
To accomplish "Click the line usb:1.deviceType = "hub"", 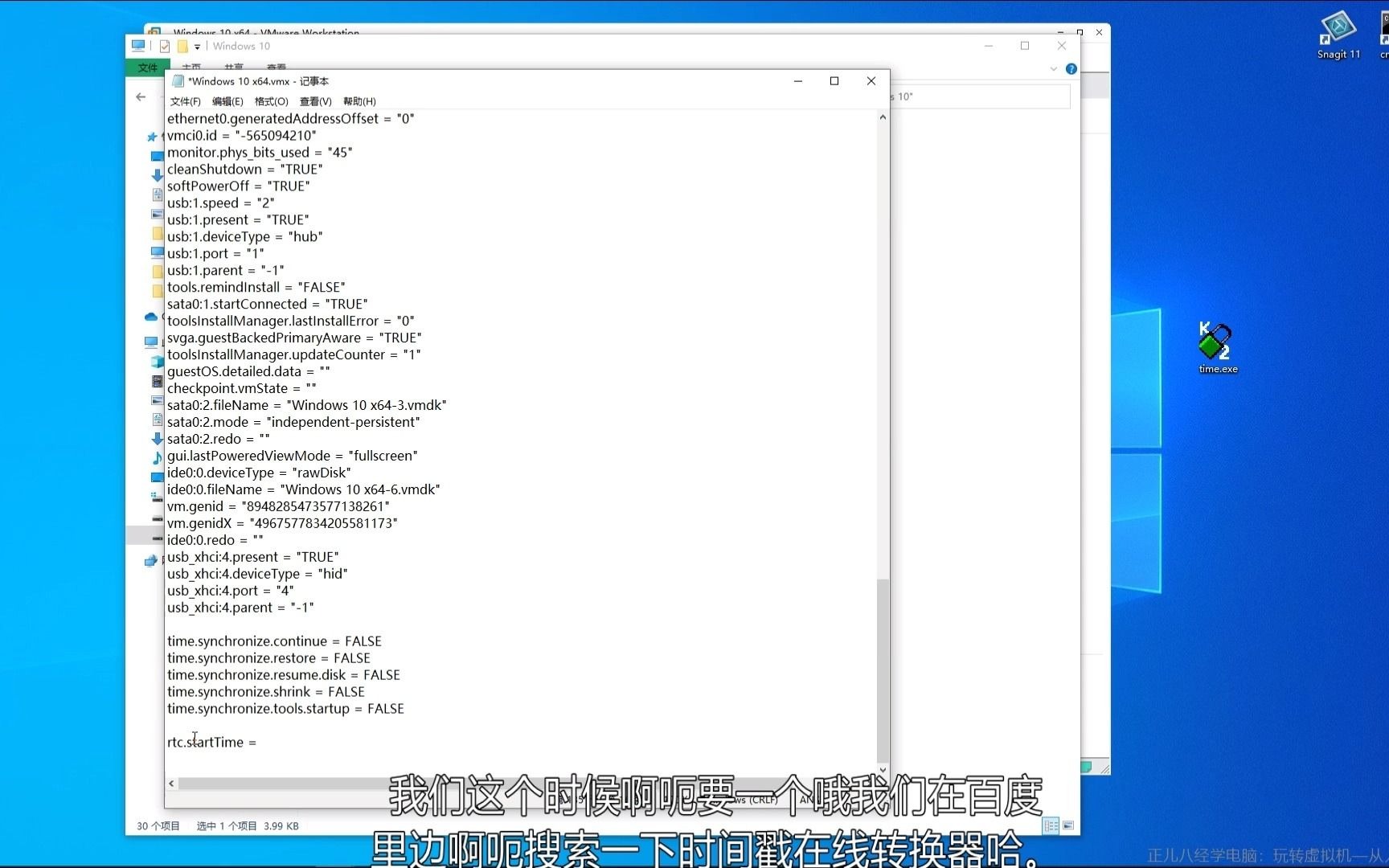I will point(245,236).
